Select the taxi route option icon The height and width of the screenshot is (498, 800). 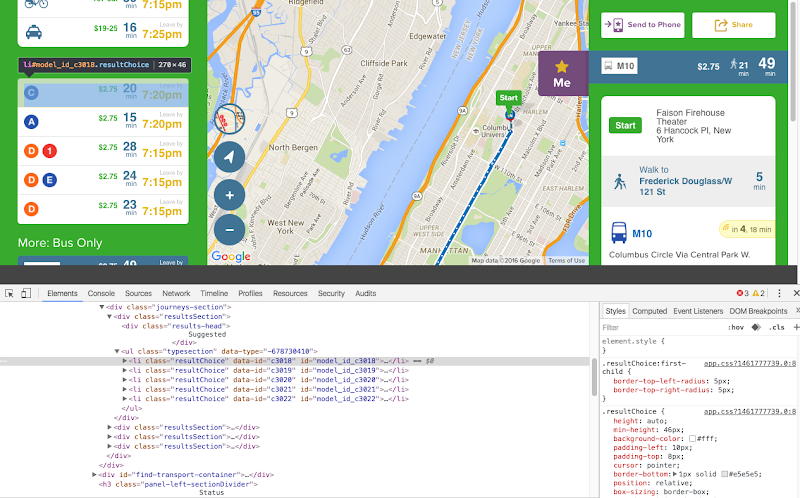tap(34, 33)
